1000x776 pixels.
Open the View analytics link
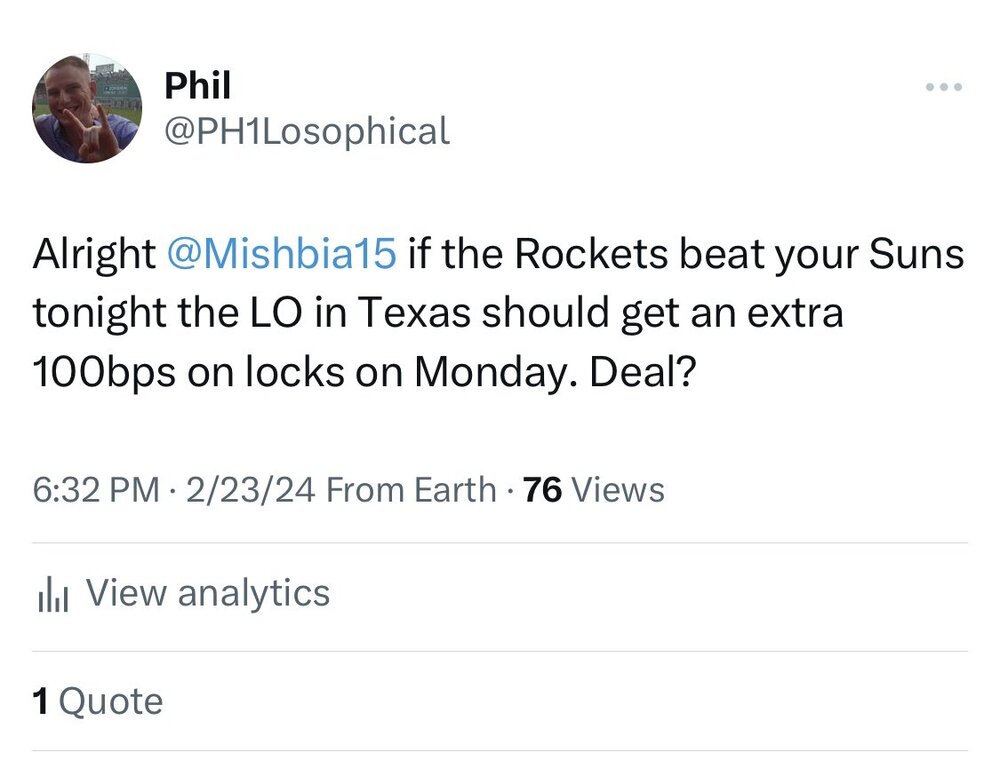pyautogui.click(x=207, y=593)
